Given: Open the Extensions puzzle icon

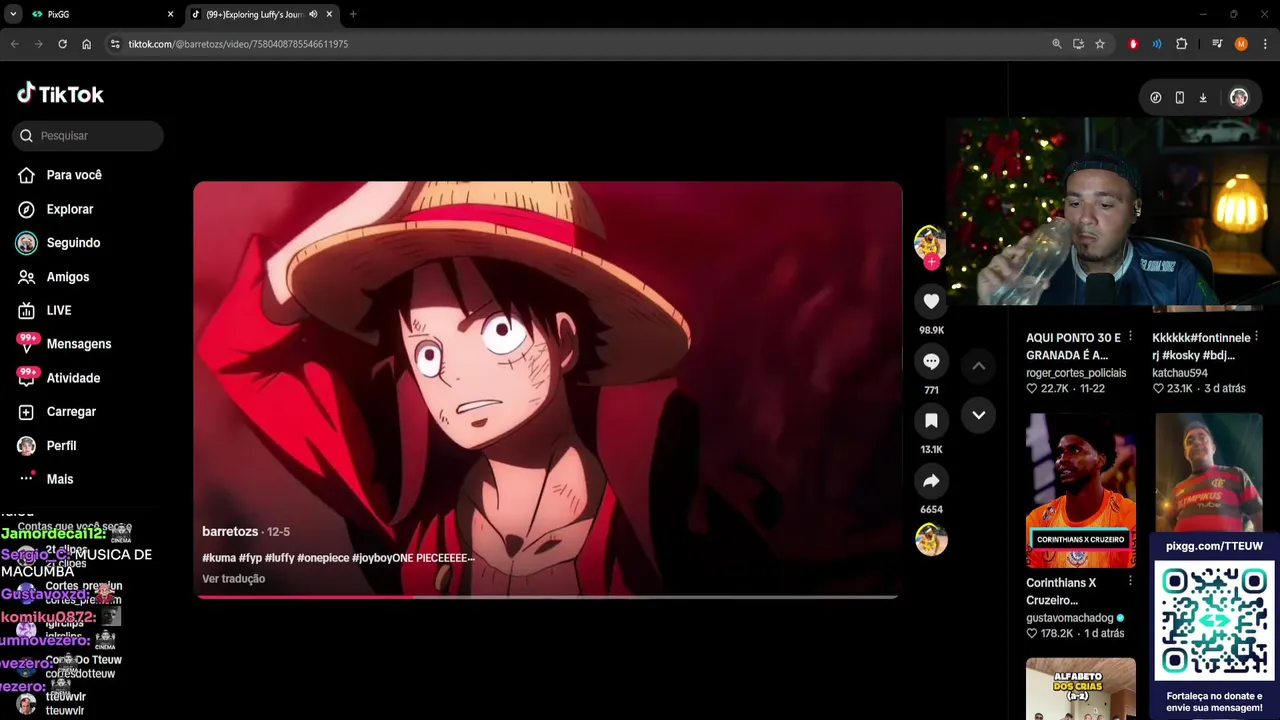Looking at the screenshot, I should 1182,44.
